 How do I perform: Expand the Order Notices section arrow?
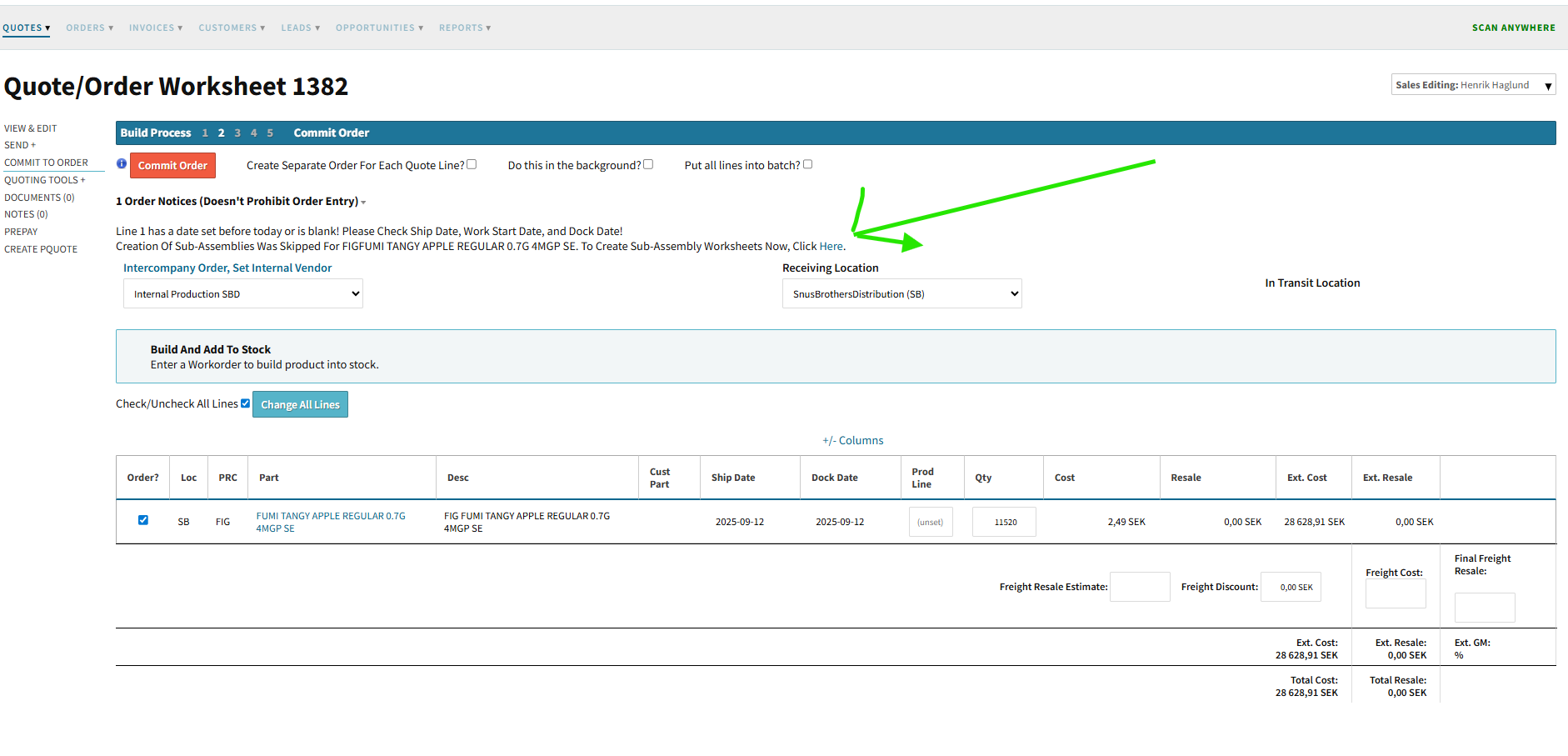(x=363, y=203)
